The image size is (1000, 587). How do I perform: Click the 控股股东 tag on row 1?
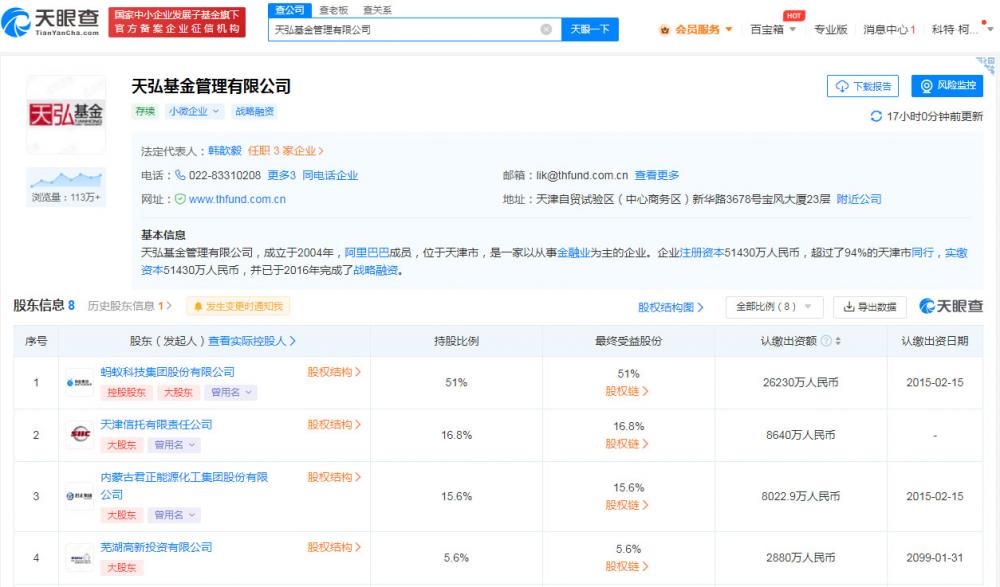[x=126, y=392]
